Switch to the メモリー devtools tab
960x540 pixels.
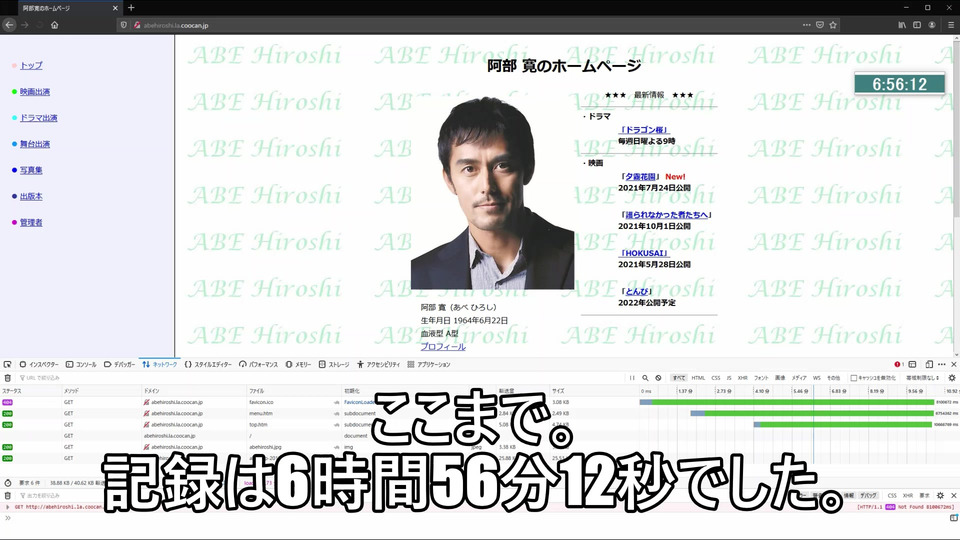point(299,364)
